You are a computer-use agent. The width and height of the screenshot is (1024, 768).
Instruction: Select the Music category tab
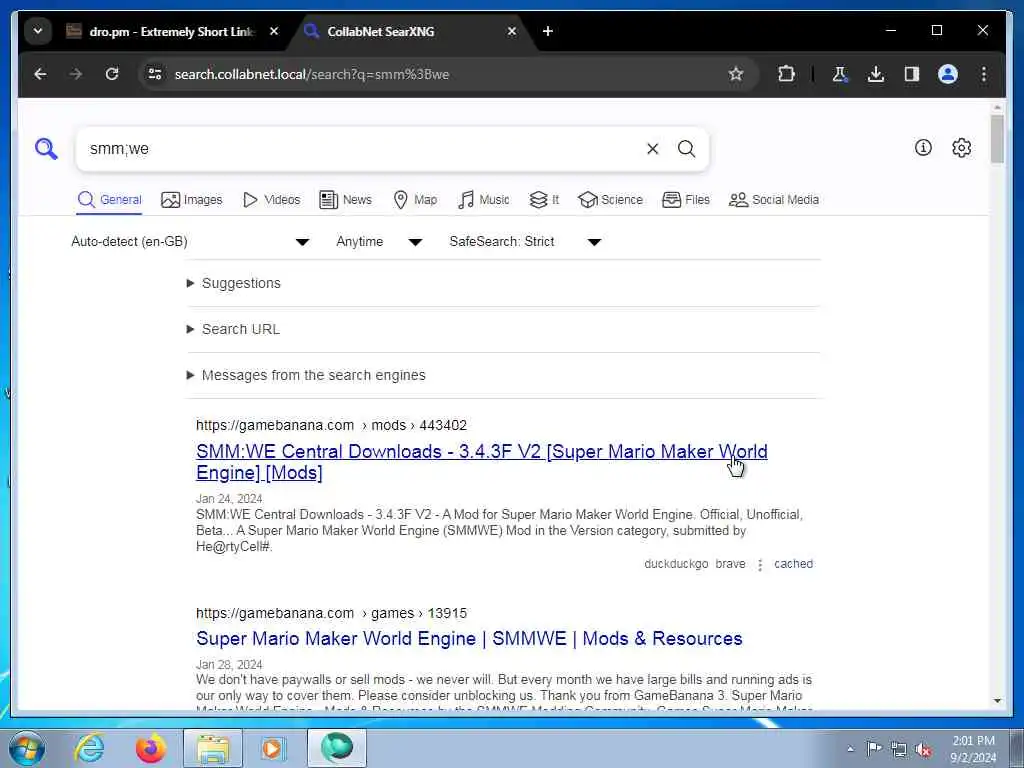point(483,200)
